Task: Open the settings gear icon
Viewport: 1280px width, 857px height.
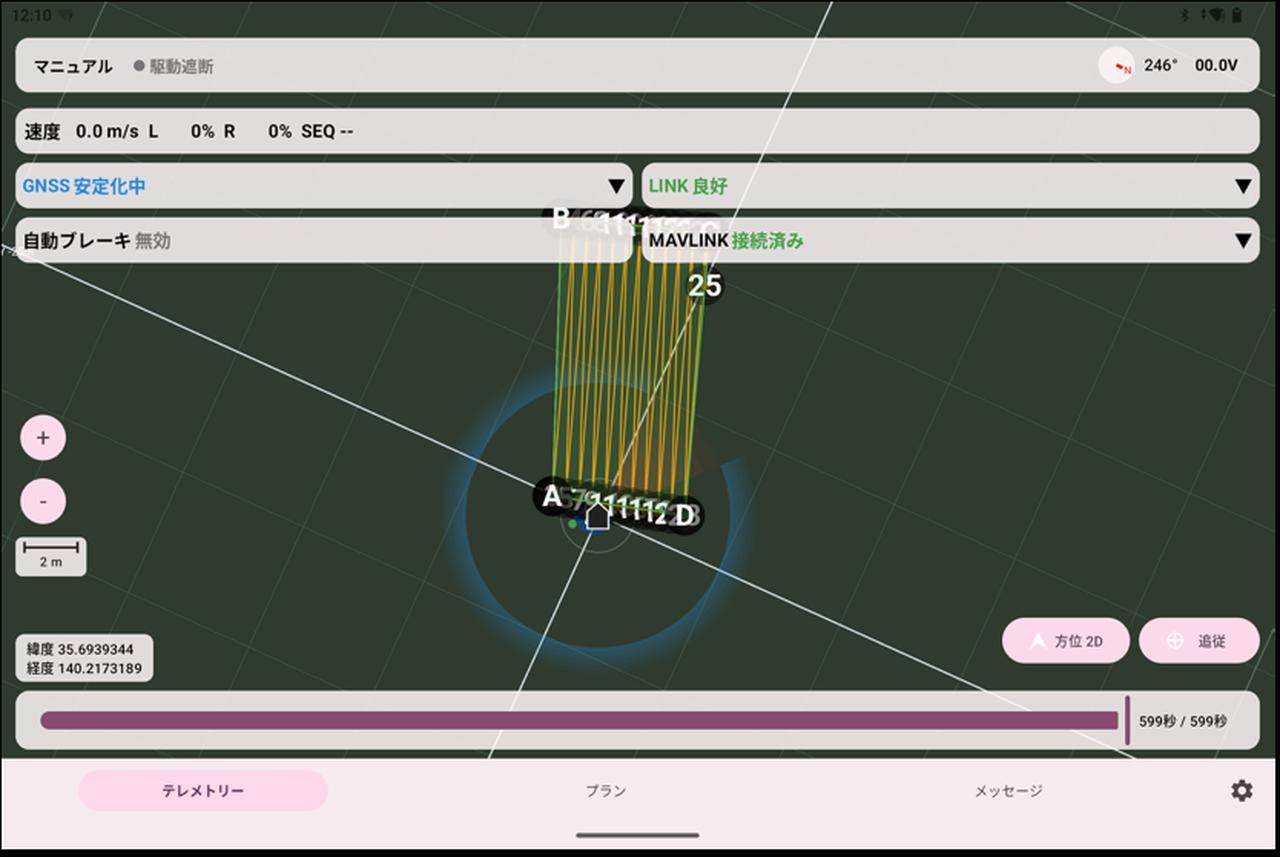Action: [1241, 791]
